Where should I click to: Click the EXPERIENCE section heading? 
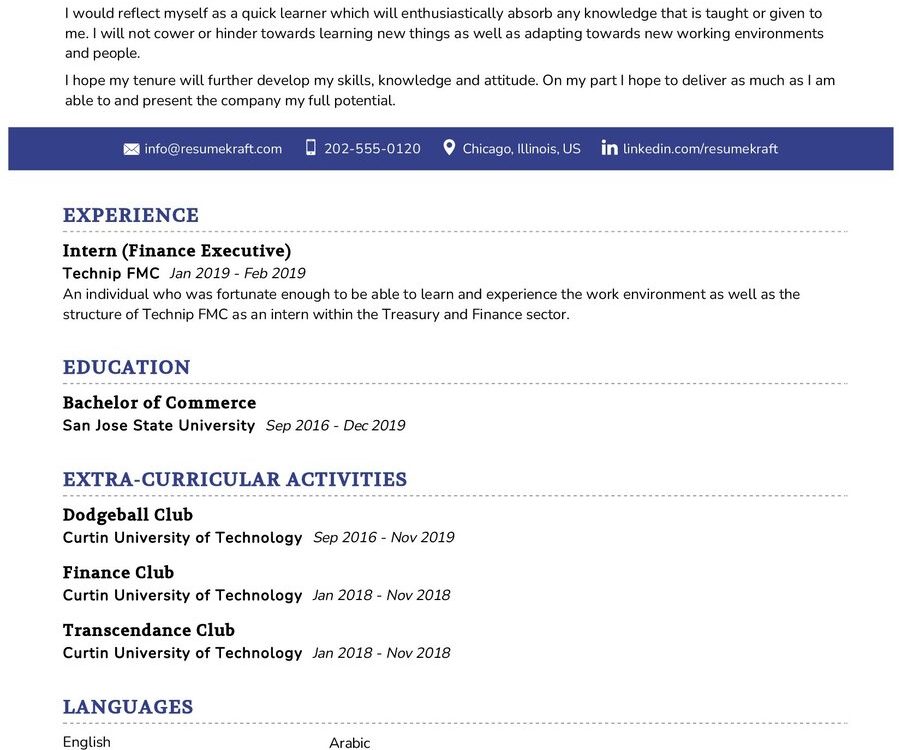131,215
